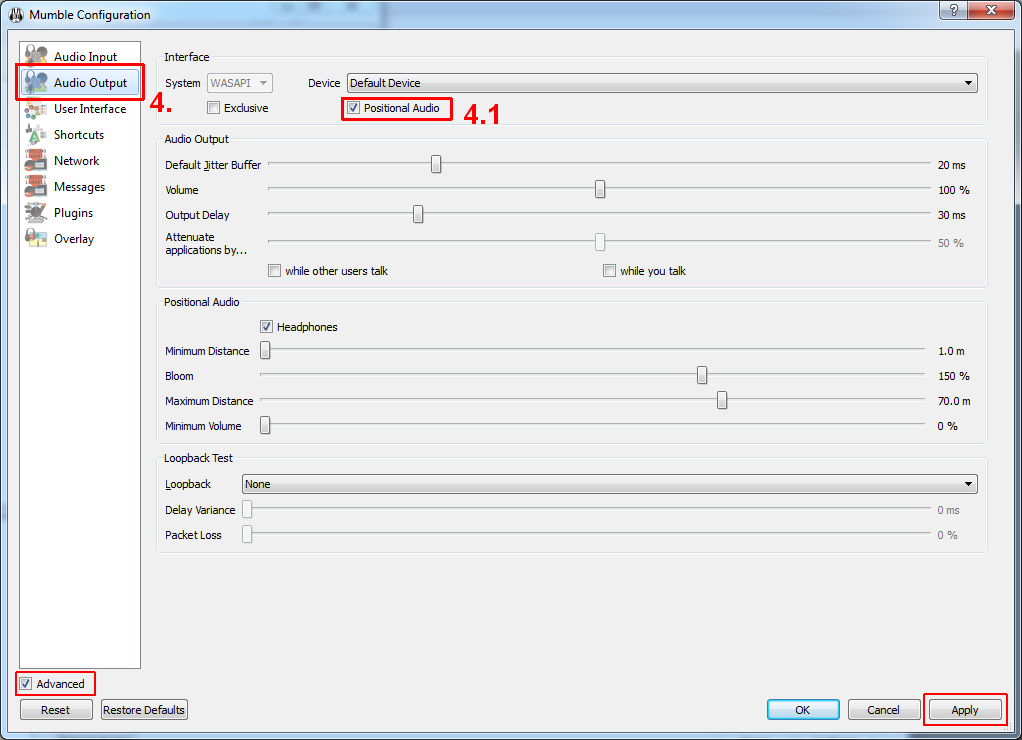Click the Maximum Distance slider handle
Image resolution: width=1022 pixels, height=740 pixels.
coord(722,400)
